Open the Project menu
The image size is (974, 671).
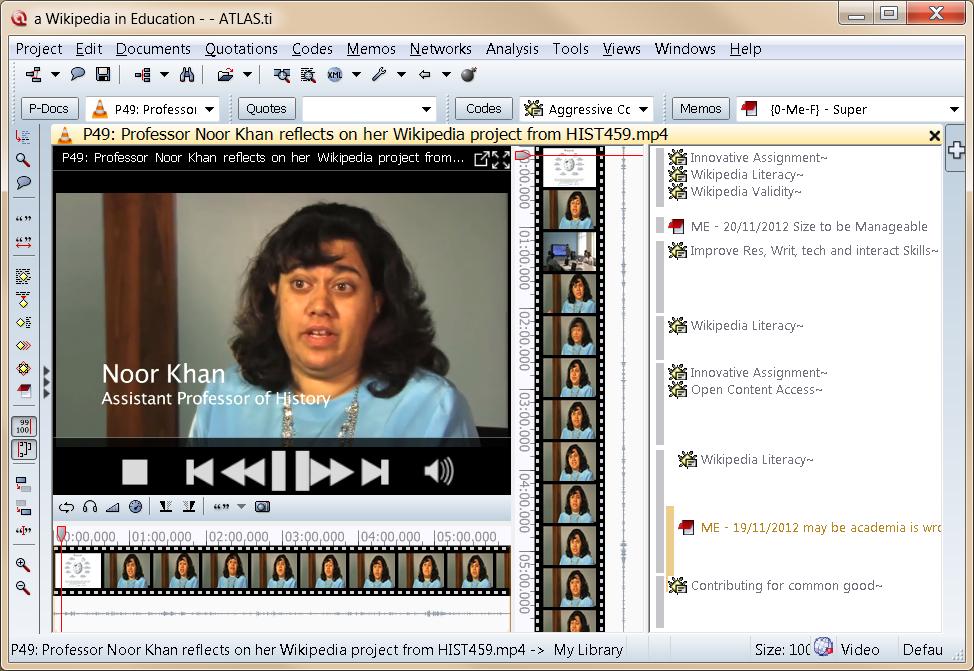[x=39, y=48]
